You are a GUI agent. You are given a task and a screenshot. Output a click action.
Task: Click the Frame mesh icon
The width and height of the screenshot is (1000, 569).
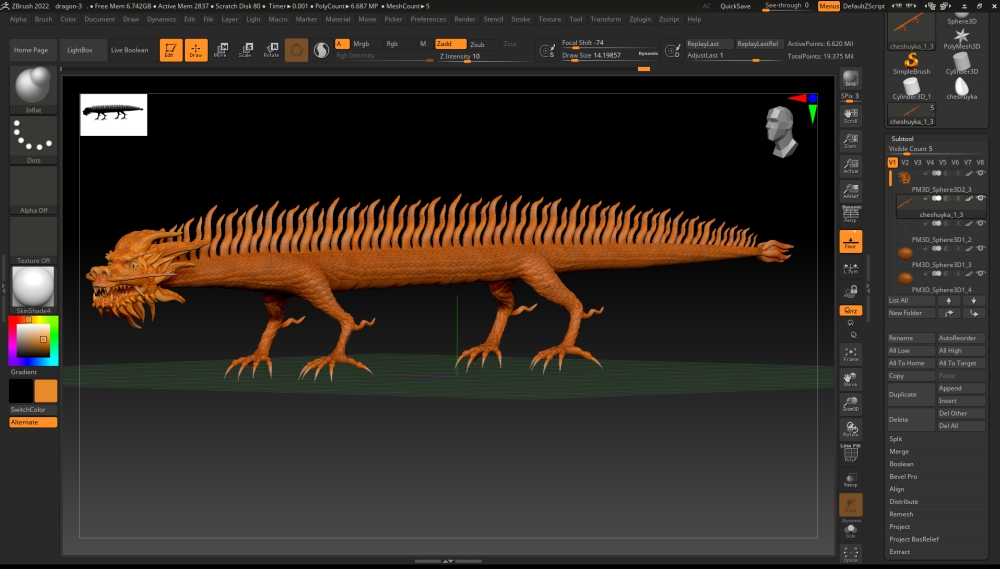coord(851,354)
